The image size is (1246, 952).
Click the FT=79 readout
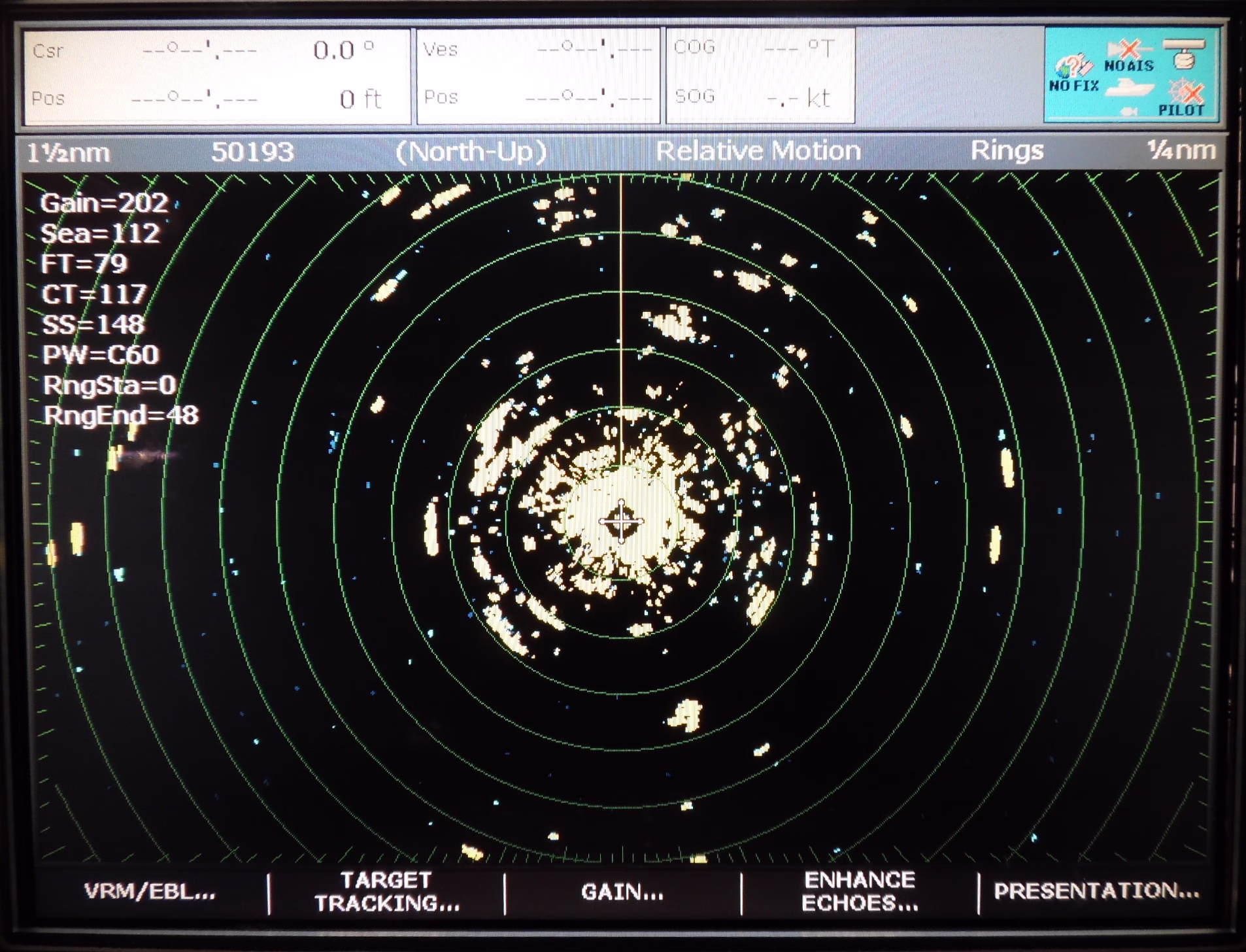pos(84,263)
